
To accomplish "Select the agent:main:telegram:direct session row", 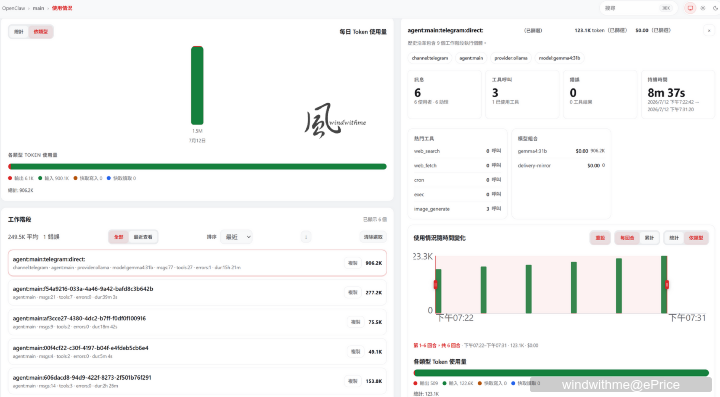I will [x=197, y=263].
